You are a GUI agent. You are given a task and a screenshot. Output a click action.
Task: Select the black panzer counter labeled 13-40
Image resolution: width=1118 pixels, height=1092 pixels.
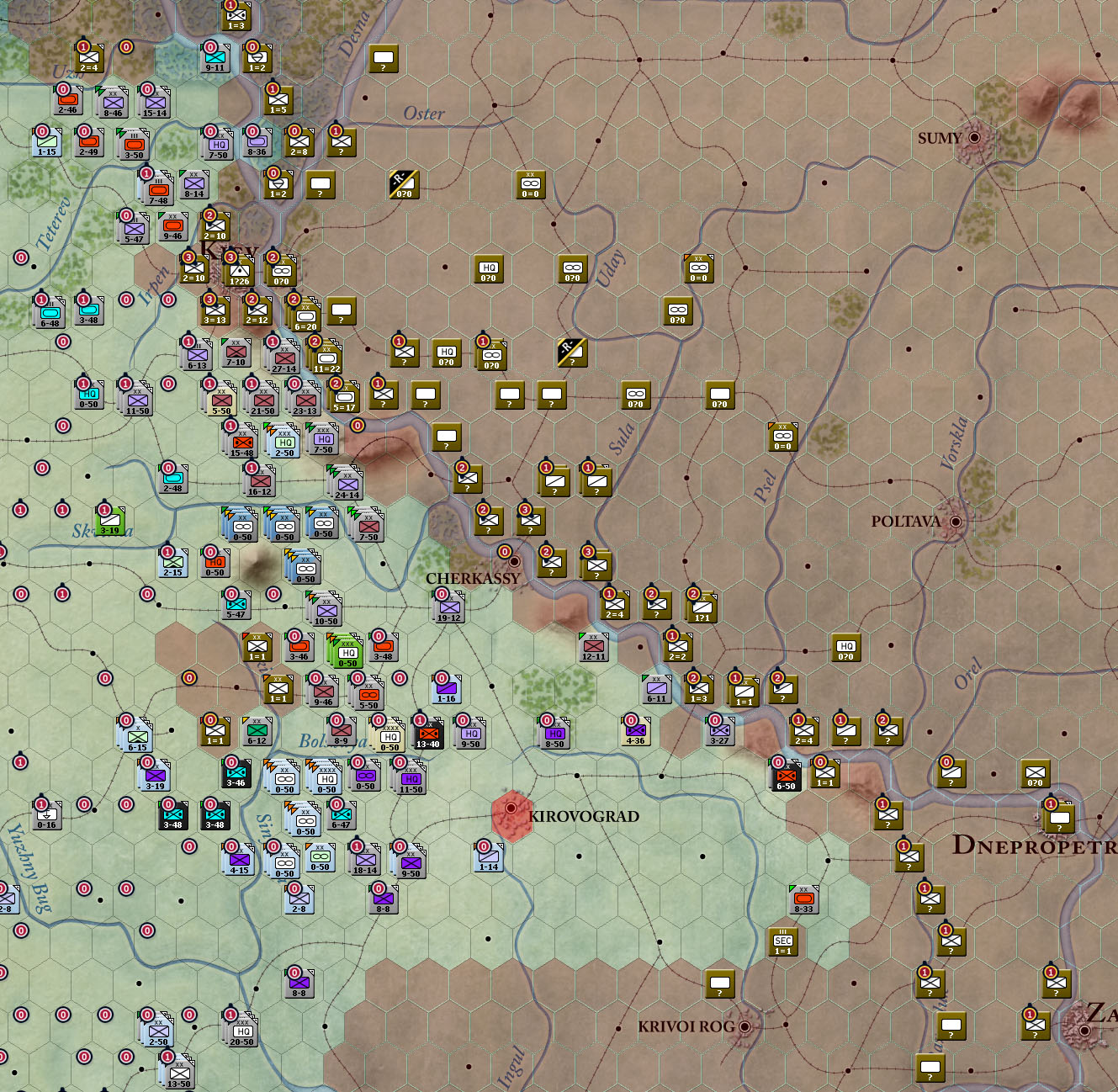coord(428,733)
